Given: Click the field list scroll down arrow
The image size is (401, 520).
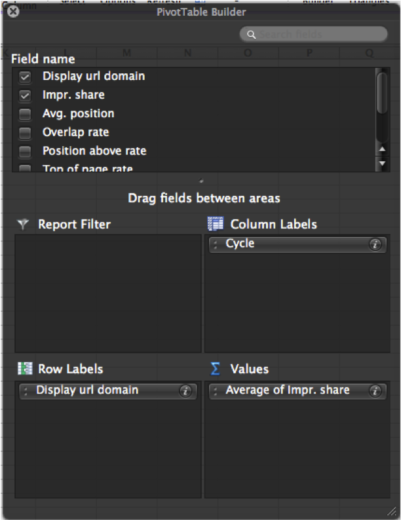Looking at the screenshot, I should click(382, 163).
